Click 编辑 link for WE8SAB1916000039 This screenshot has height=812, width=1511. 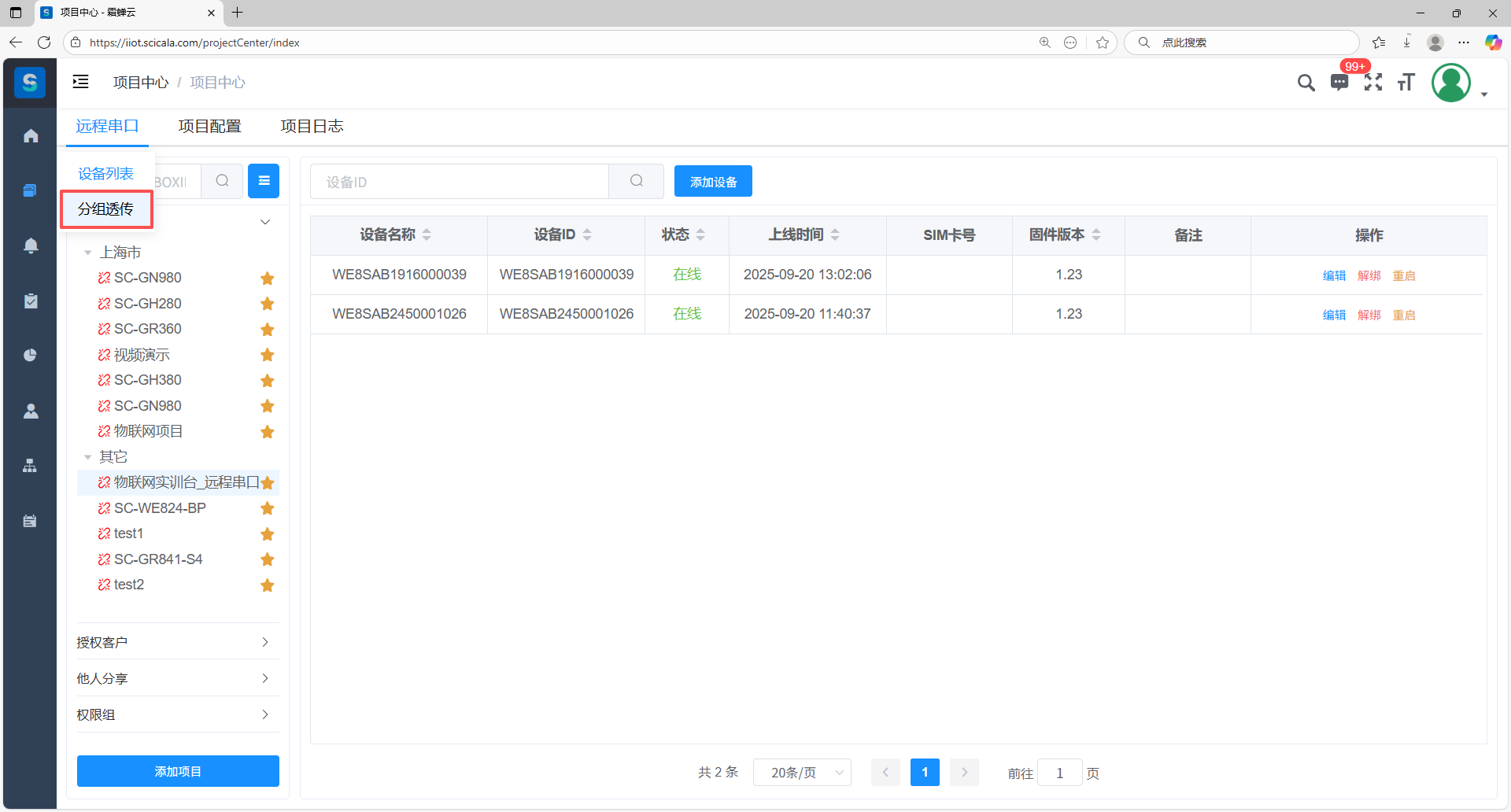(x=1334, y=275)
